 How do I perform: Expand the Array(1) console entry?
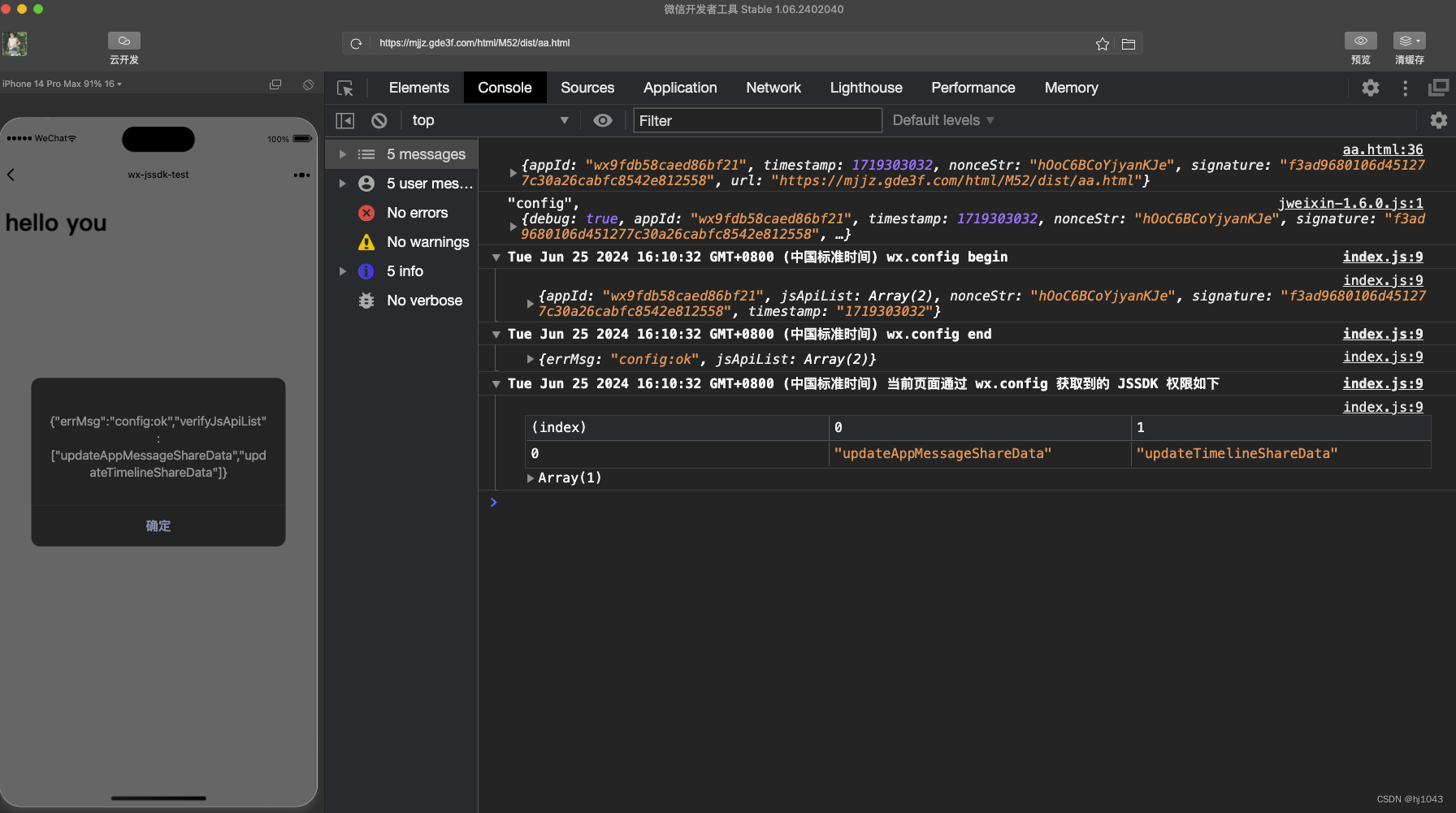point(531,478)
